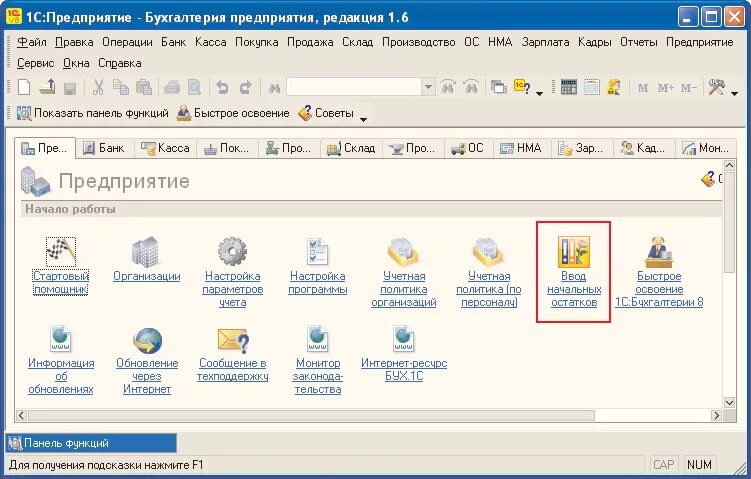Image resolution: width=751 pixels, height=479 pixels.
Task: Click the Сообщение в техподдержку envelope icon
Action: [x=233, y=341]
